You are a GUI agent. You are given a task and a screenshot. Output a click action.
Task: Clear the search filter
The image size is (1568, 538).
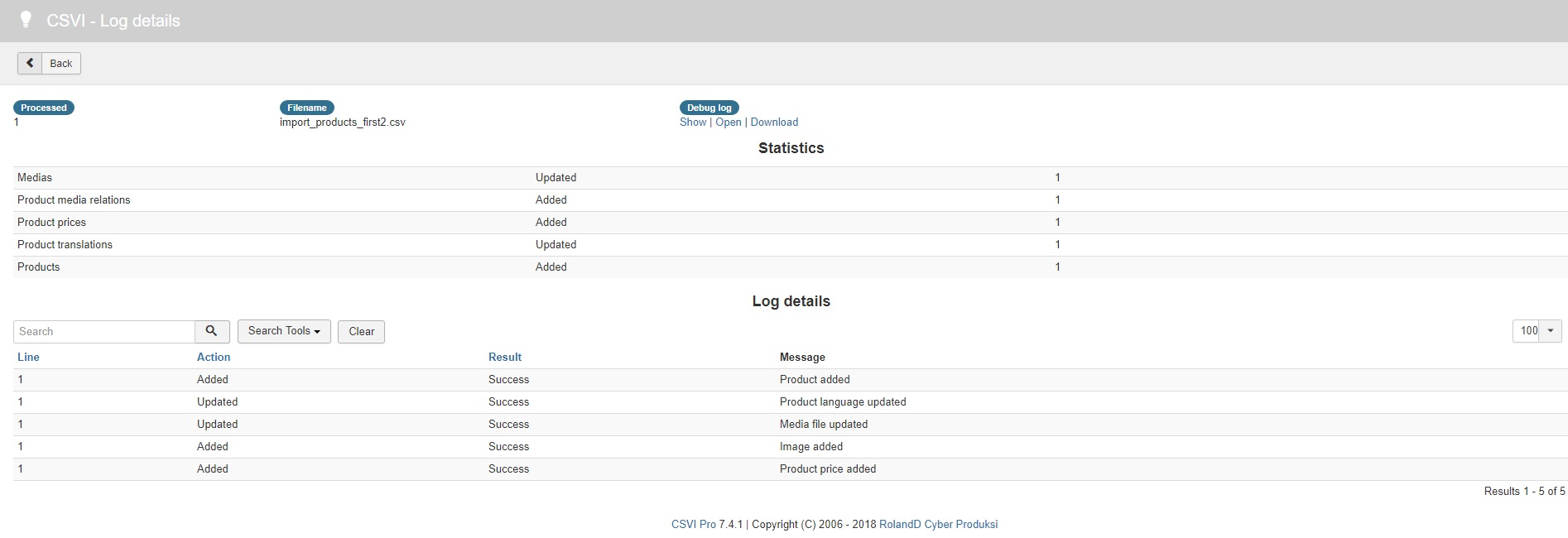[x=361, y=331]
